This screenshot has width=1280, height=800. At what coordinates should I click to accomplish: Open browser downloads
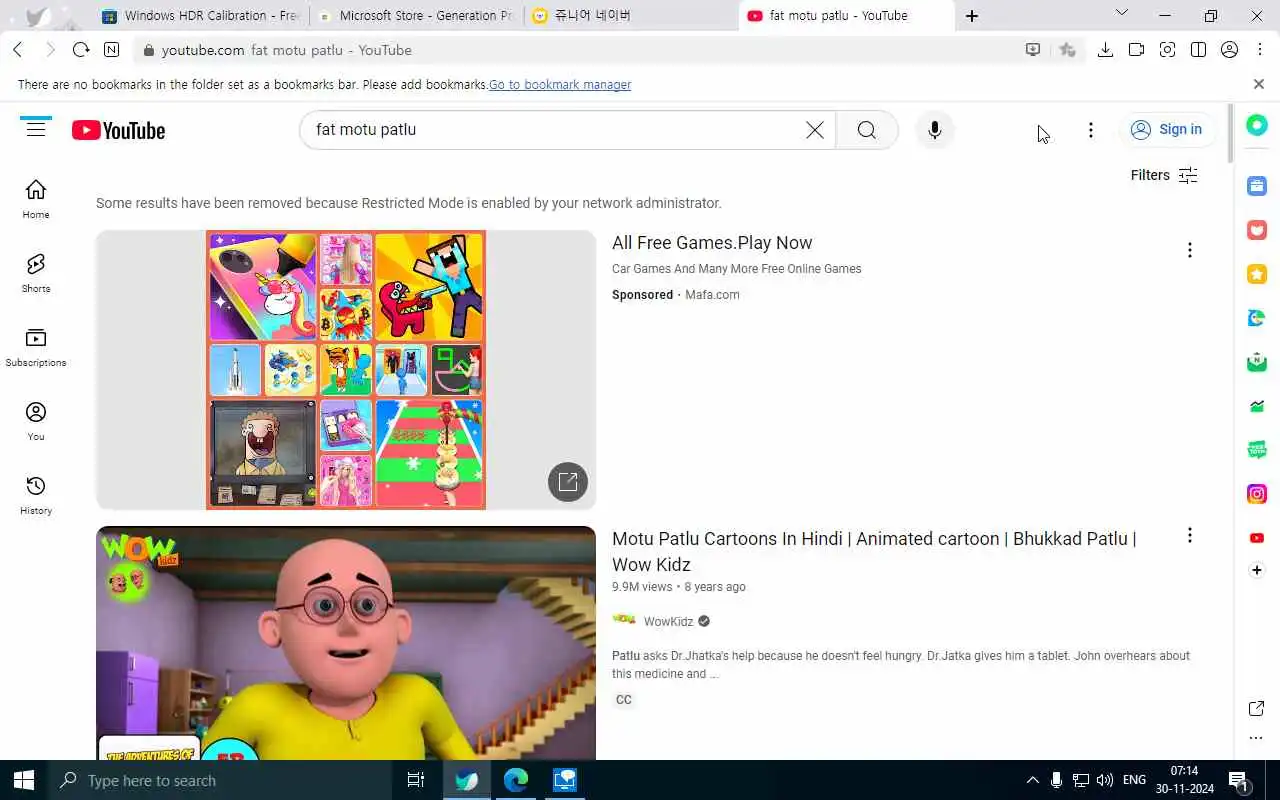coord(1105,50)
